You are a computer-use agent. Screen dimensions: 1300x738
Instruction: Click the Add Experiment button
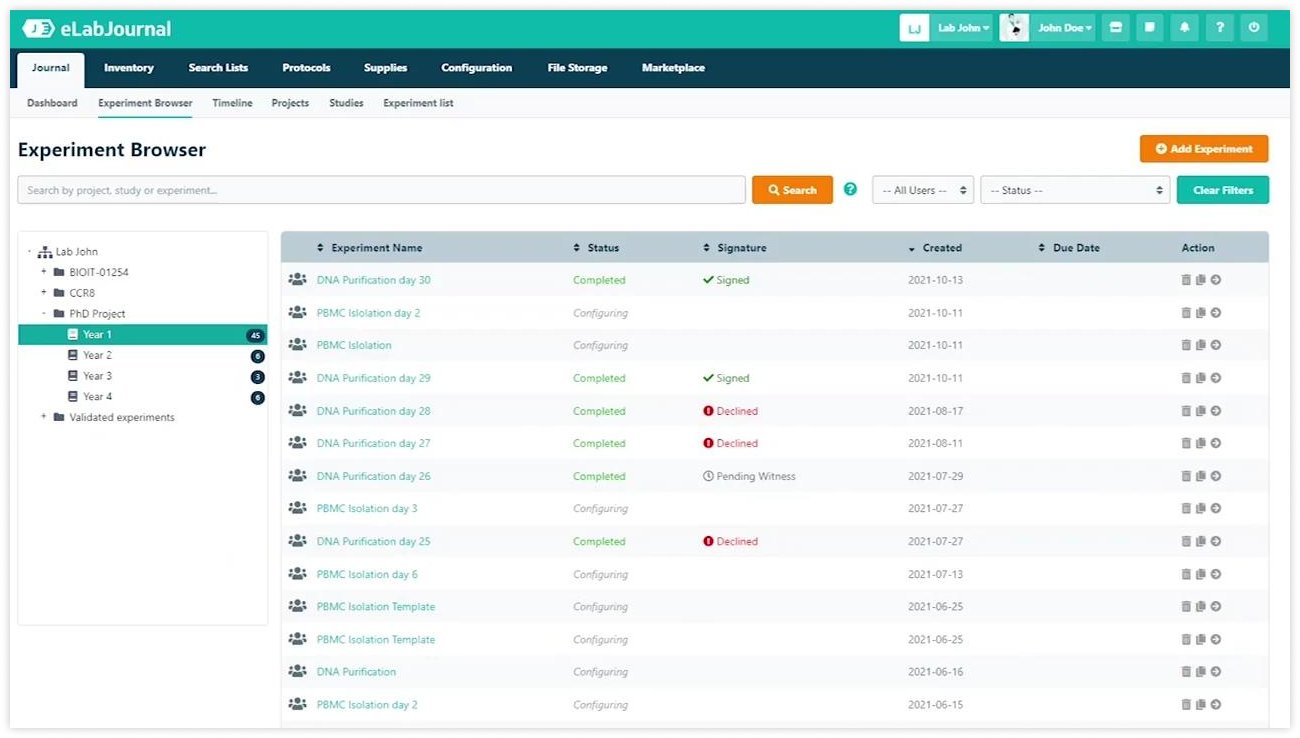(x=1204, y=148)
